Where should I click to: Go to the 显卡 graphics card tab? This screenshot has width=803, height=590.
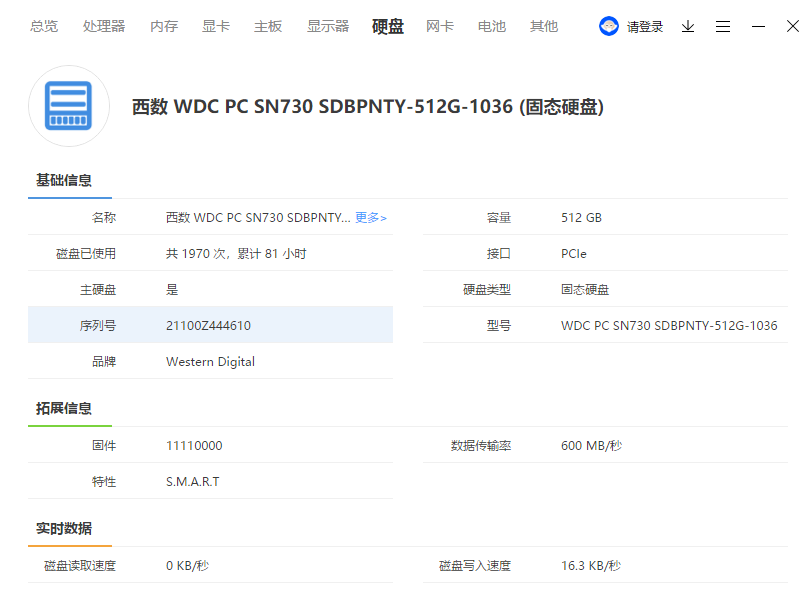point(216,26)
